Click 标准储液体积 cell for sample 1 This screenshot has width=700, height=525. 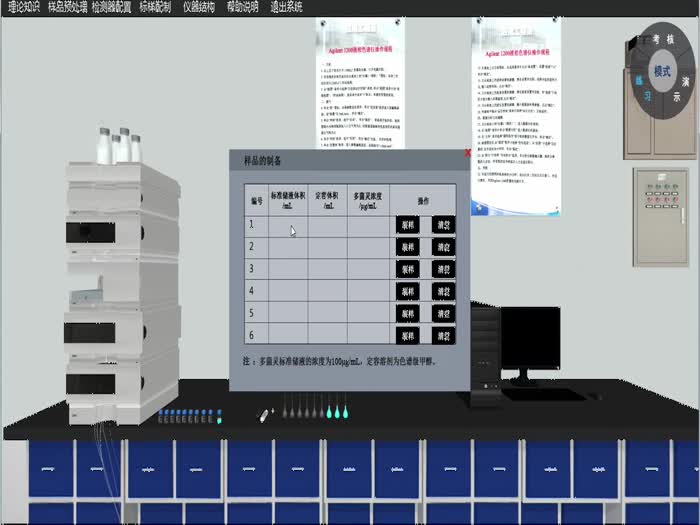(287, 226)
